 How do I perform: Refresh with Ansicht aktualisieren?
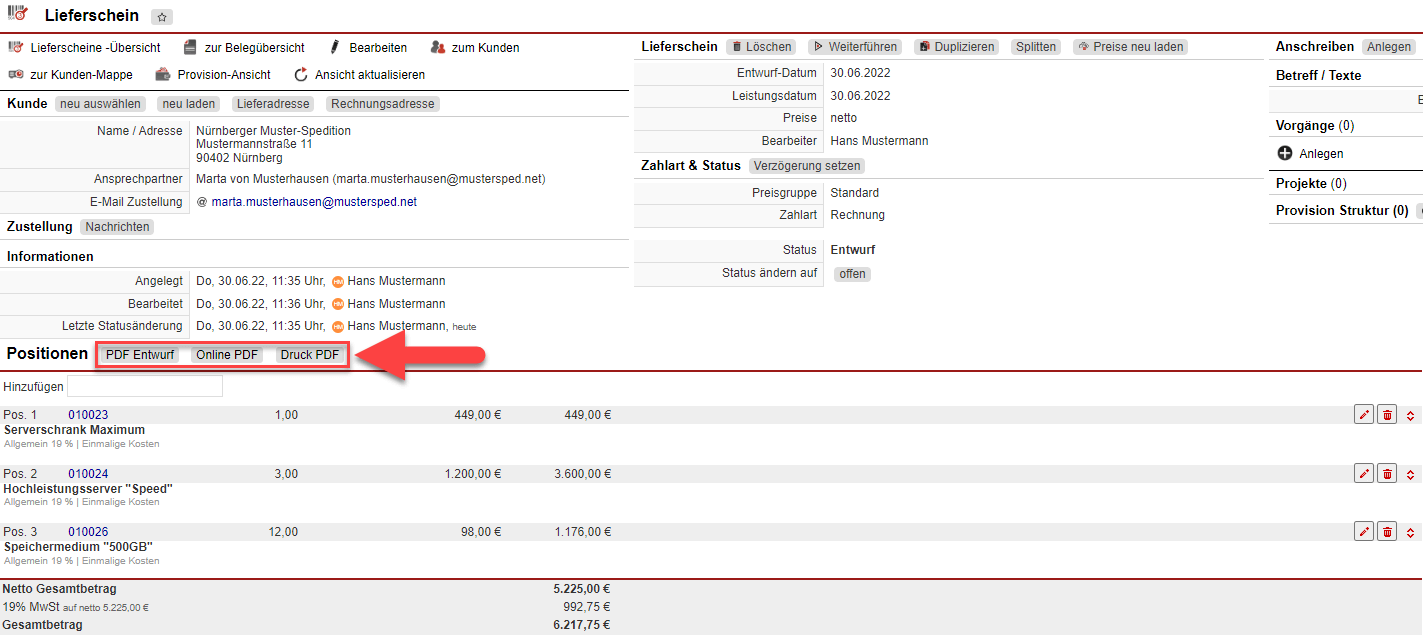[359, 74]
